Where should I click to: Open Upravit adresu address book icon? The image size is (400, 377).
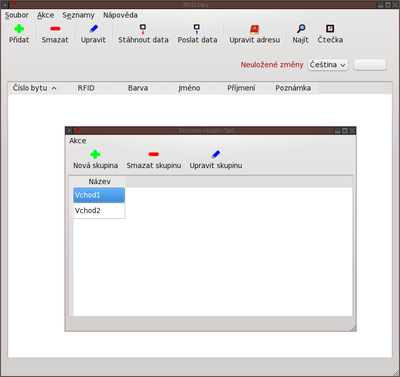click(255, 29)
